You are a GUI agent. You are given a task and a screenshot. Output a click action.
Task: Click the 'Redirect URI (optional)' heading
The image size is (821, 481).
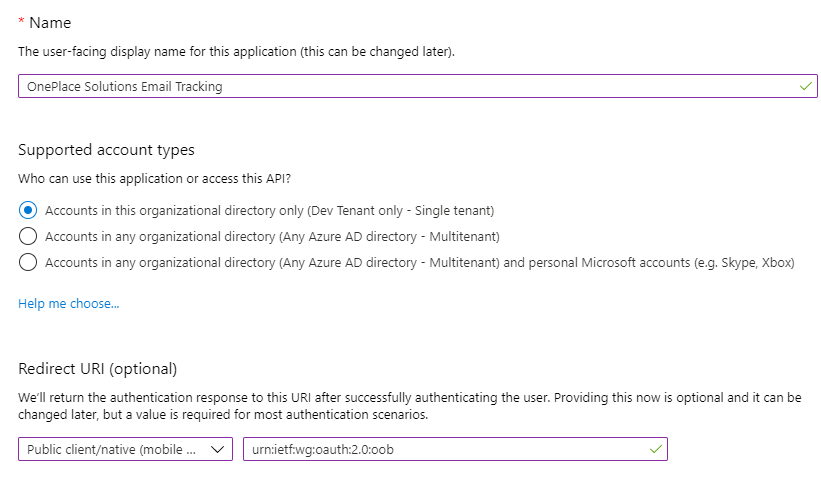[x=97, y=368]
